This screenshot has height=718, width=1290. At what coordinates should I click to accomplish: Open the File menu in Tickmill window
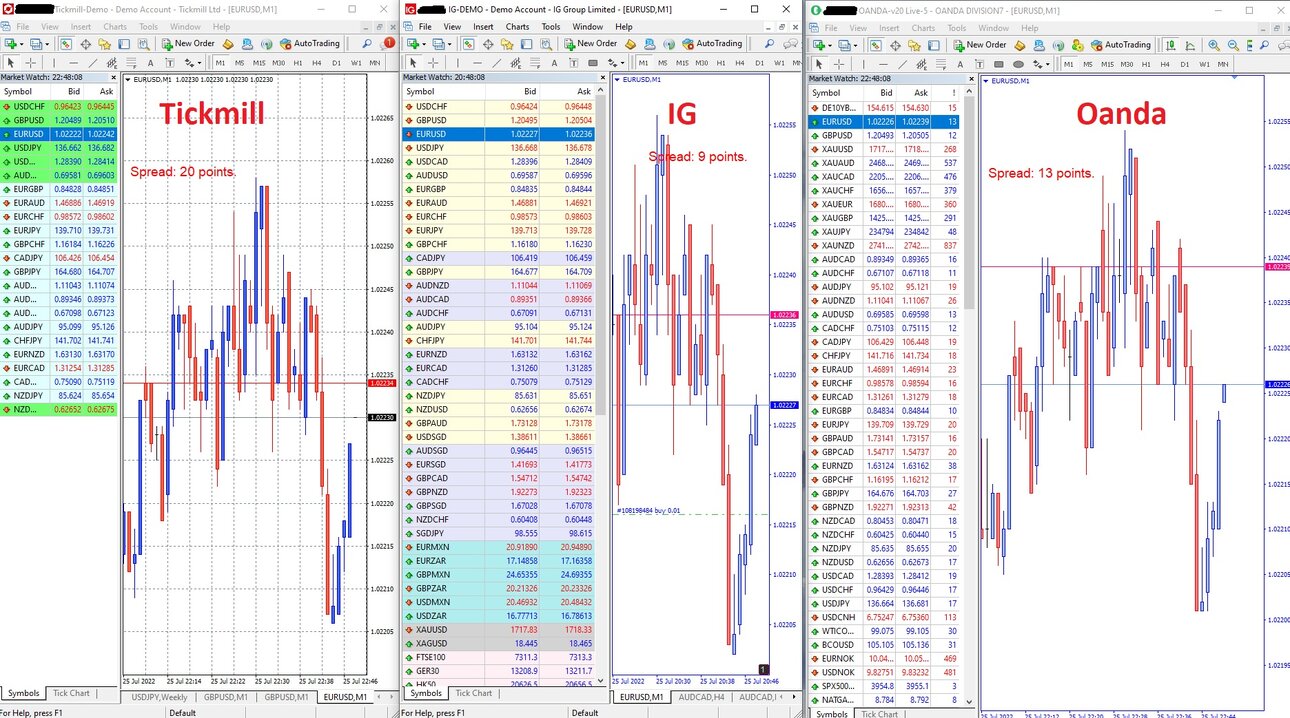(x=22, y=27)
